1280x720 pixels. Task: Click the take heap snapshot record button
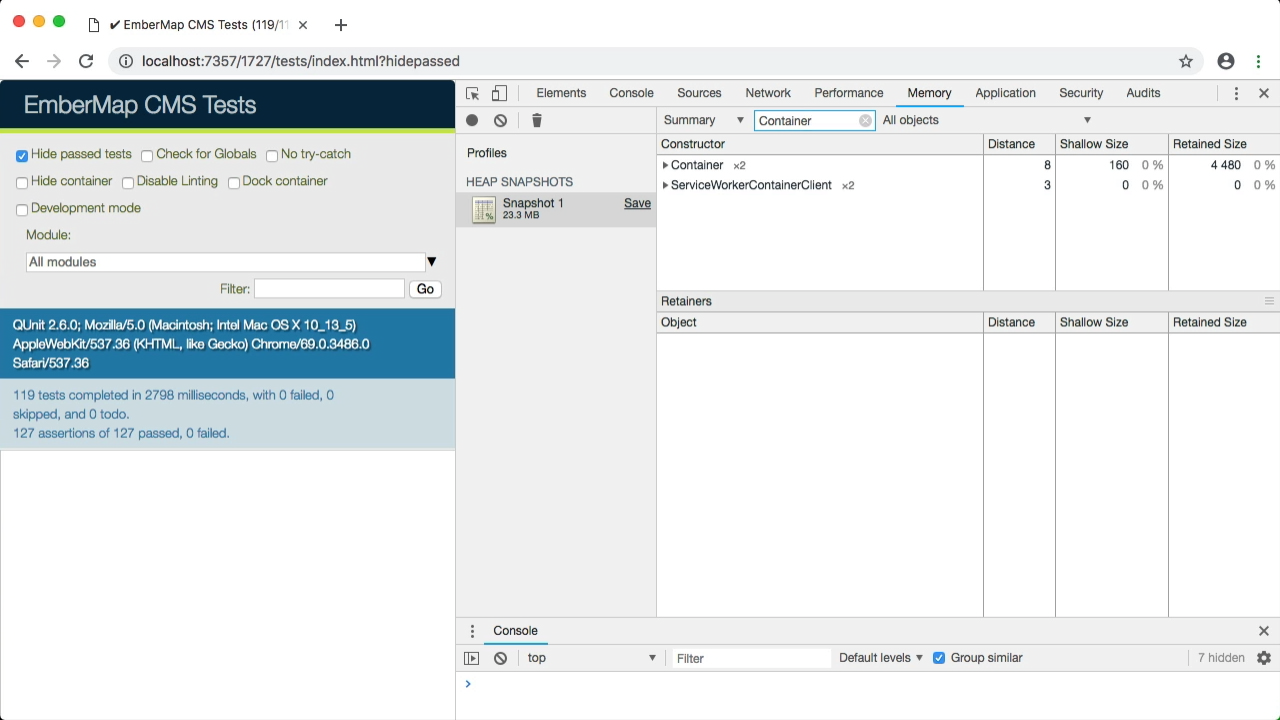472,120
